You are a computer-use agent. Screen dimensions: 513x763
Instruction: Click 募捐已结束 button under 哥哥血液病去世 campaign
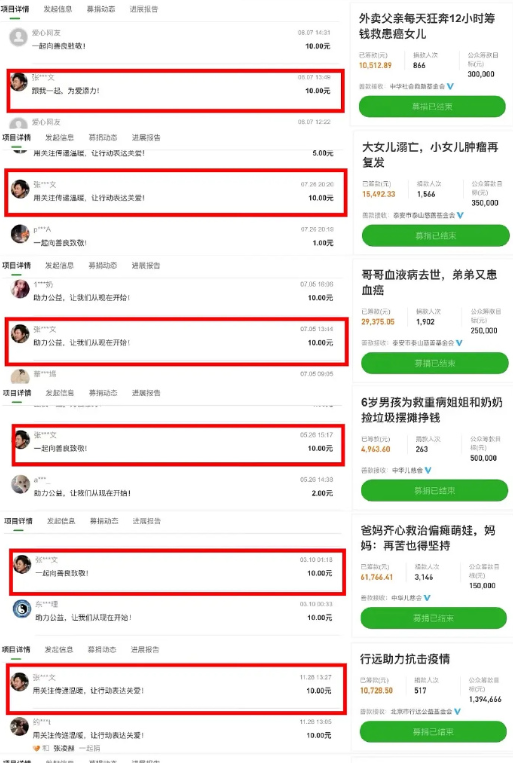[435, 363]
